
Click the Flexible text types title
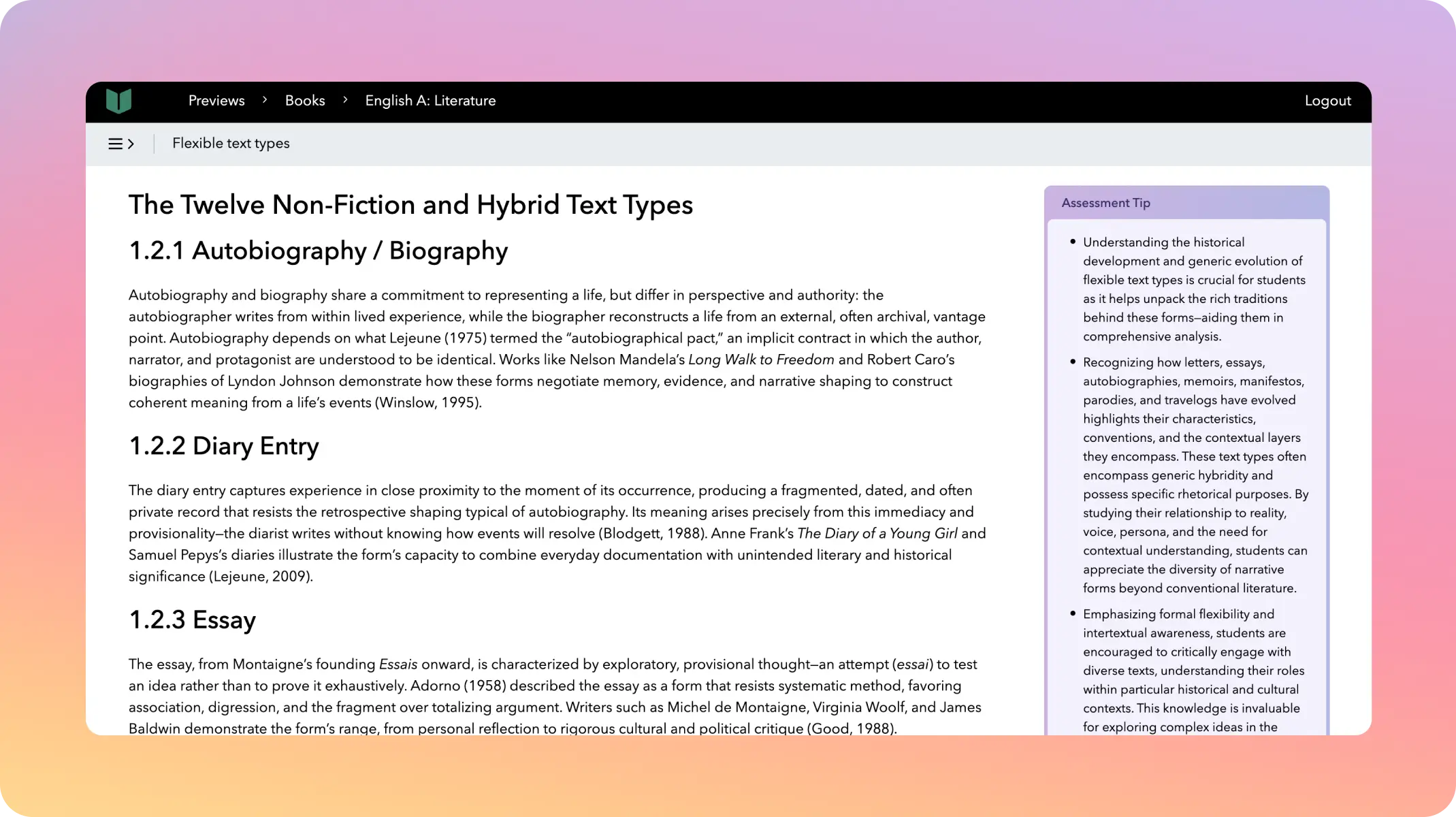coord(231,144)
